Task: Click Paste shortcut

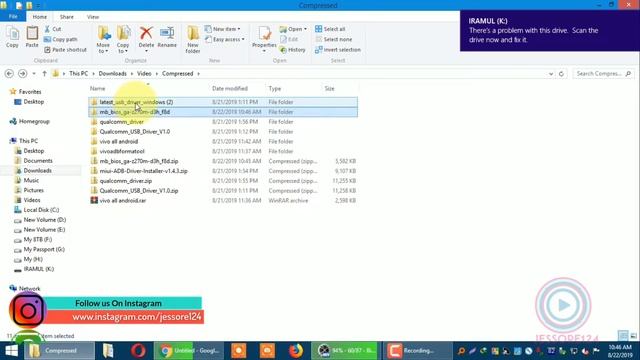Action: (65, 49)
